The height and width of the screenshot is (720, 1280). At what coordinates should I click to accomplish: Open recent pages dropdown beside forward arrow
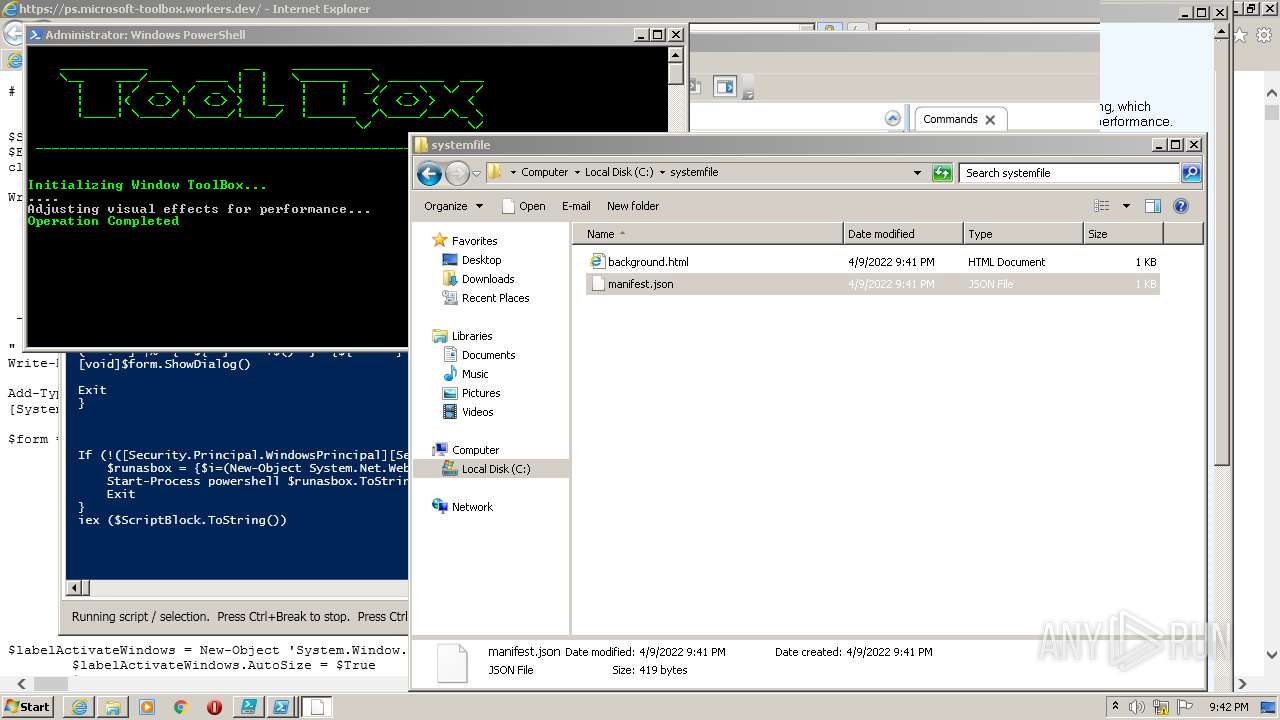pyautogui.click(x=476, y=173)
